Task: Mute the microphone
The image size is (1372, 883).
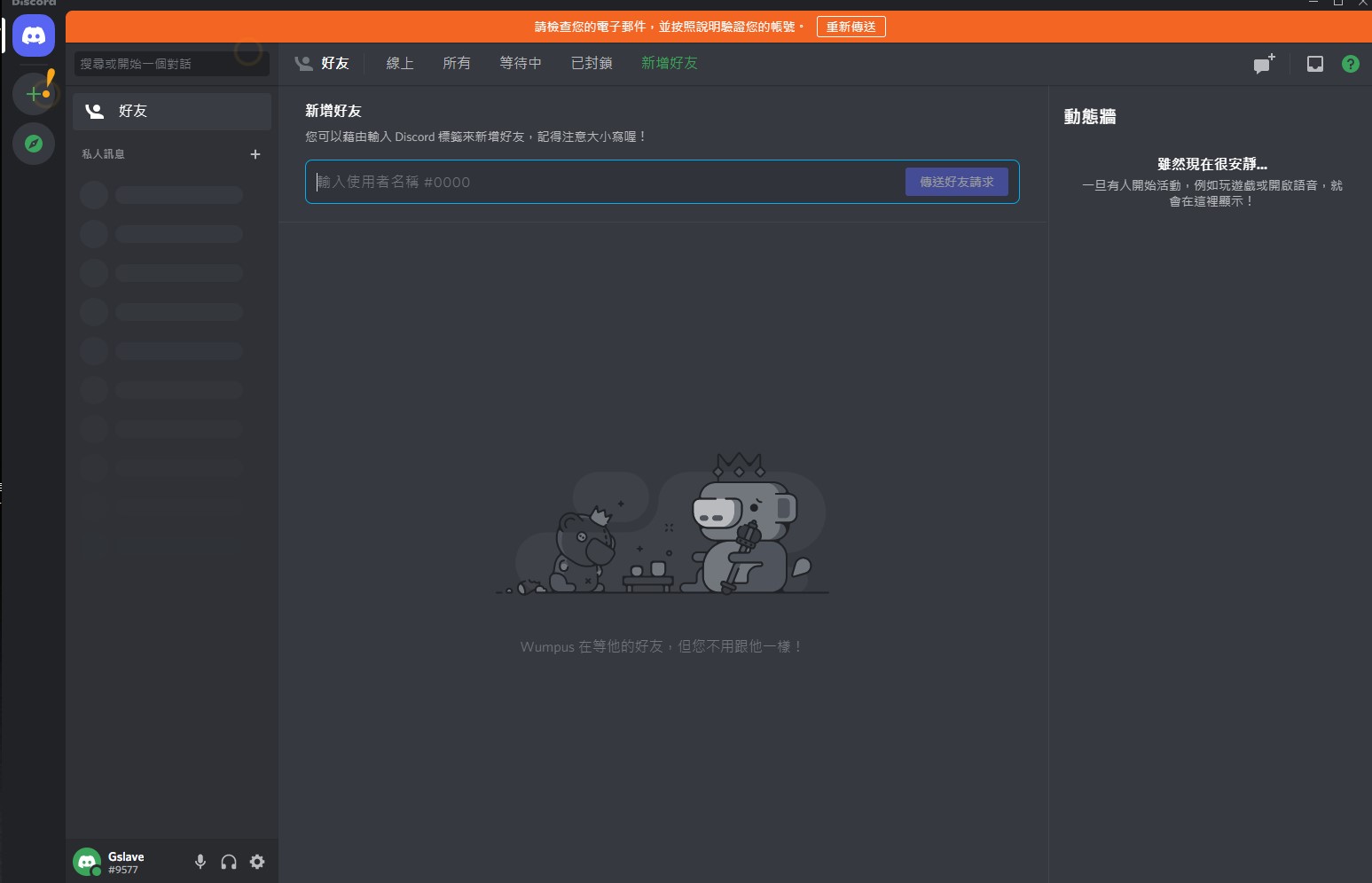Action: (200, 861)
